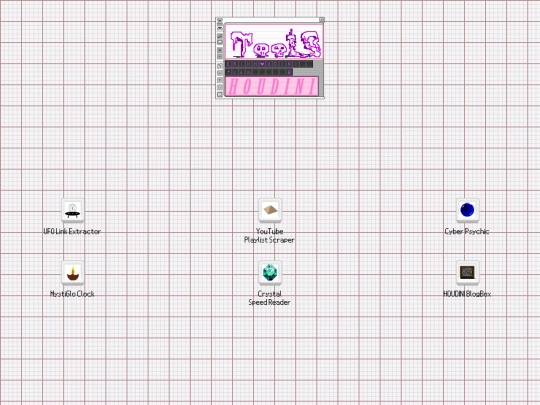
Task: Close the Tools window with corner box
Action: click(322, 20)
